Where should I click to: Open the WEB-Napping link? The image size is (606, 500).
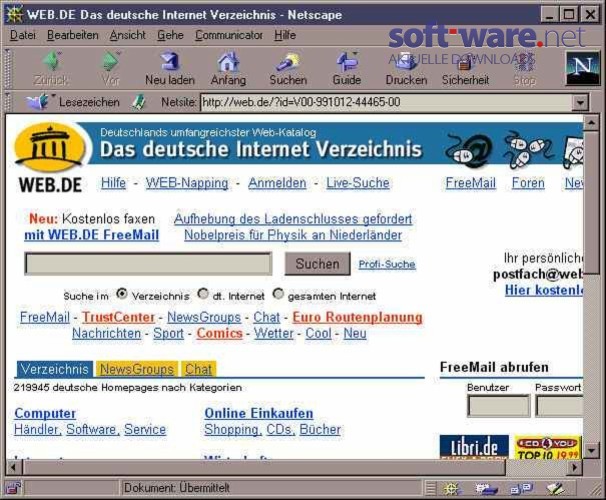pyautogui.click(x=187, y=183)
